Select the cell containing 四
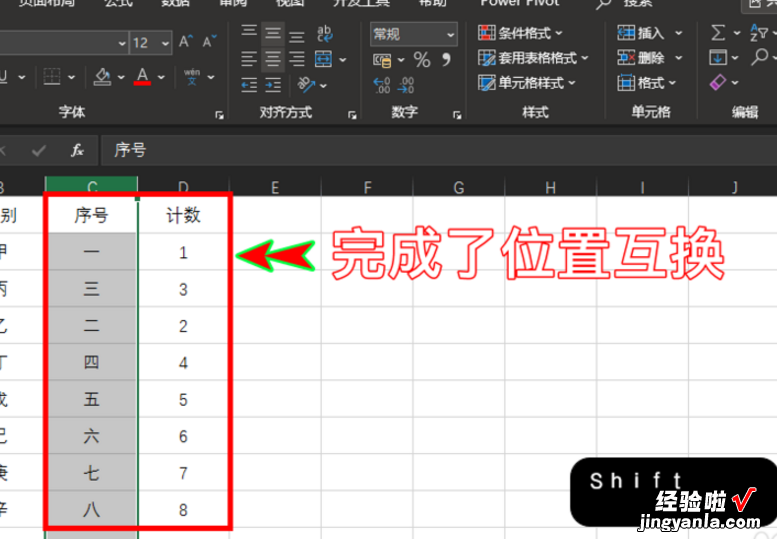The image size is (777, 539). coord(91,362)
